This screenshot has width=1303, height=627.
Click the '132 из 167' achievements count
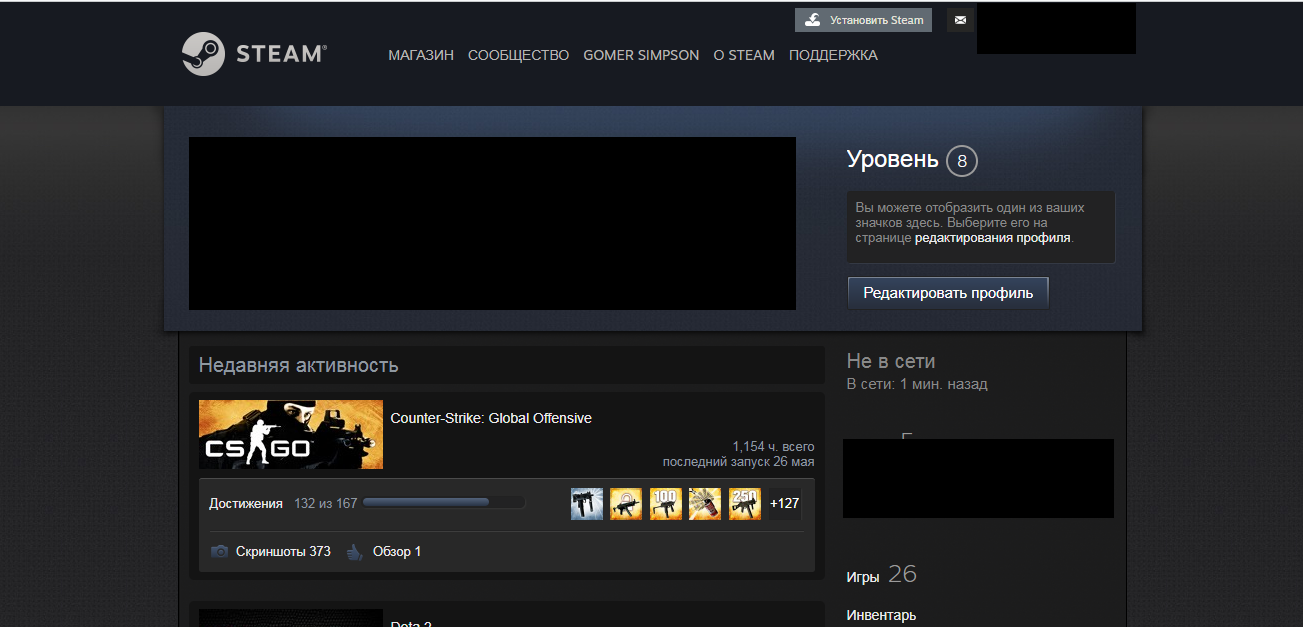point(325,503)
